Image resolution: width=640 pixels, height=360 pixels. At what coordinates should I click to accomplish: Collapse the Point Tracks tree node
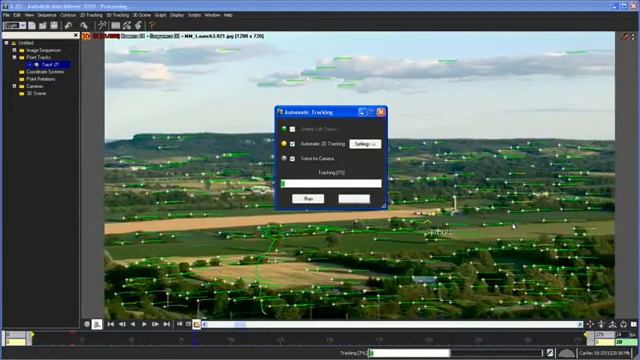click(x=14, y=58)
